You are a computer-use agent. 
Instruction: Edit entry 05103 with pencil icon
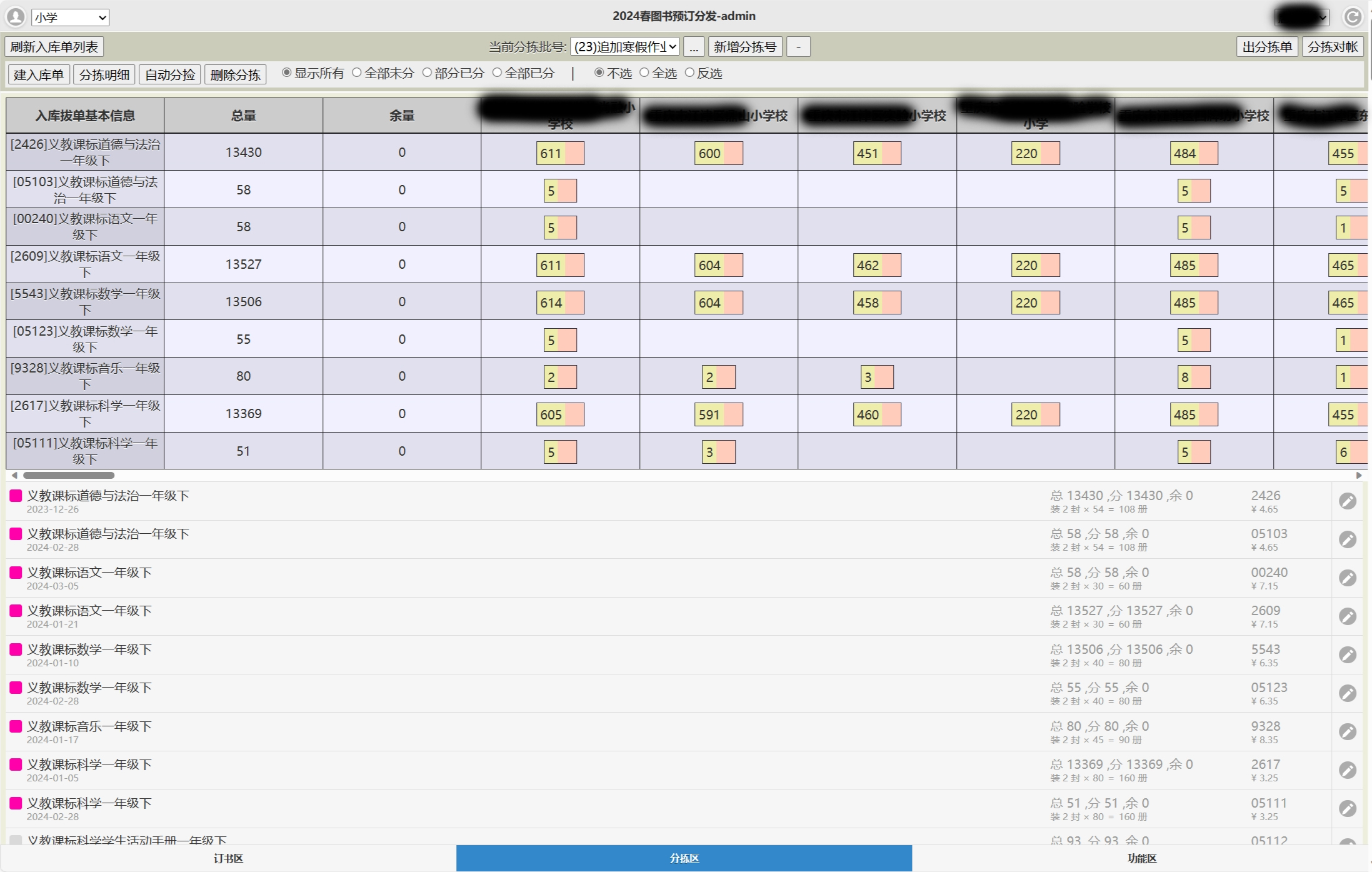pyautogui.click(x=1348, y=539)
